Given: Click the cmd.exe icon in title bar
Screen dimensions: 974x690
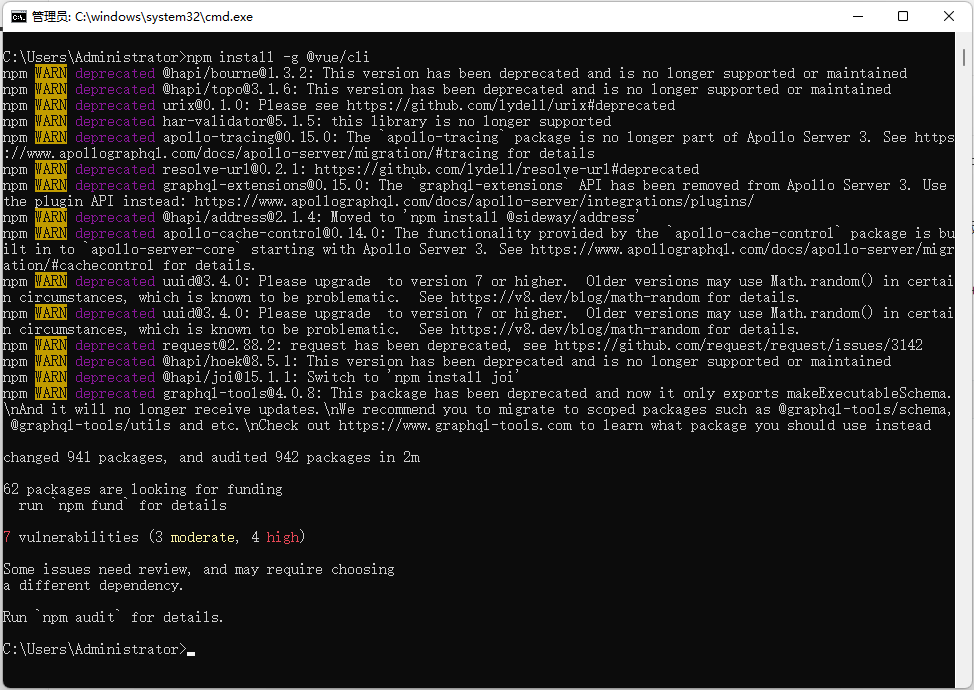Looking at the screenshot, I should [19, 17].
